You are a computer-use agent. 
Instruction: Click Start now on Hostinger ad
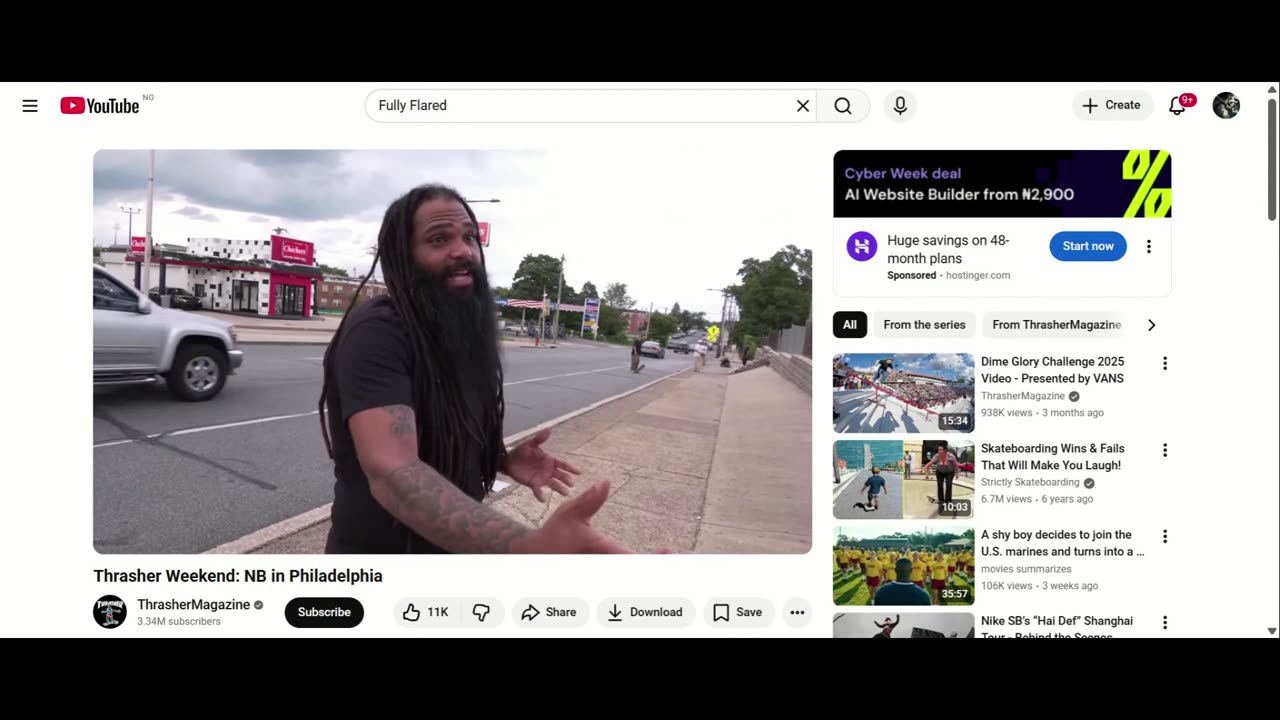point(1088,246)
